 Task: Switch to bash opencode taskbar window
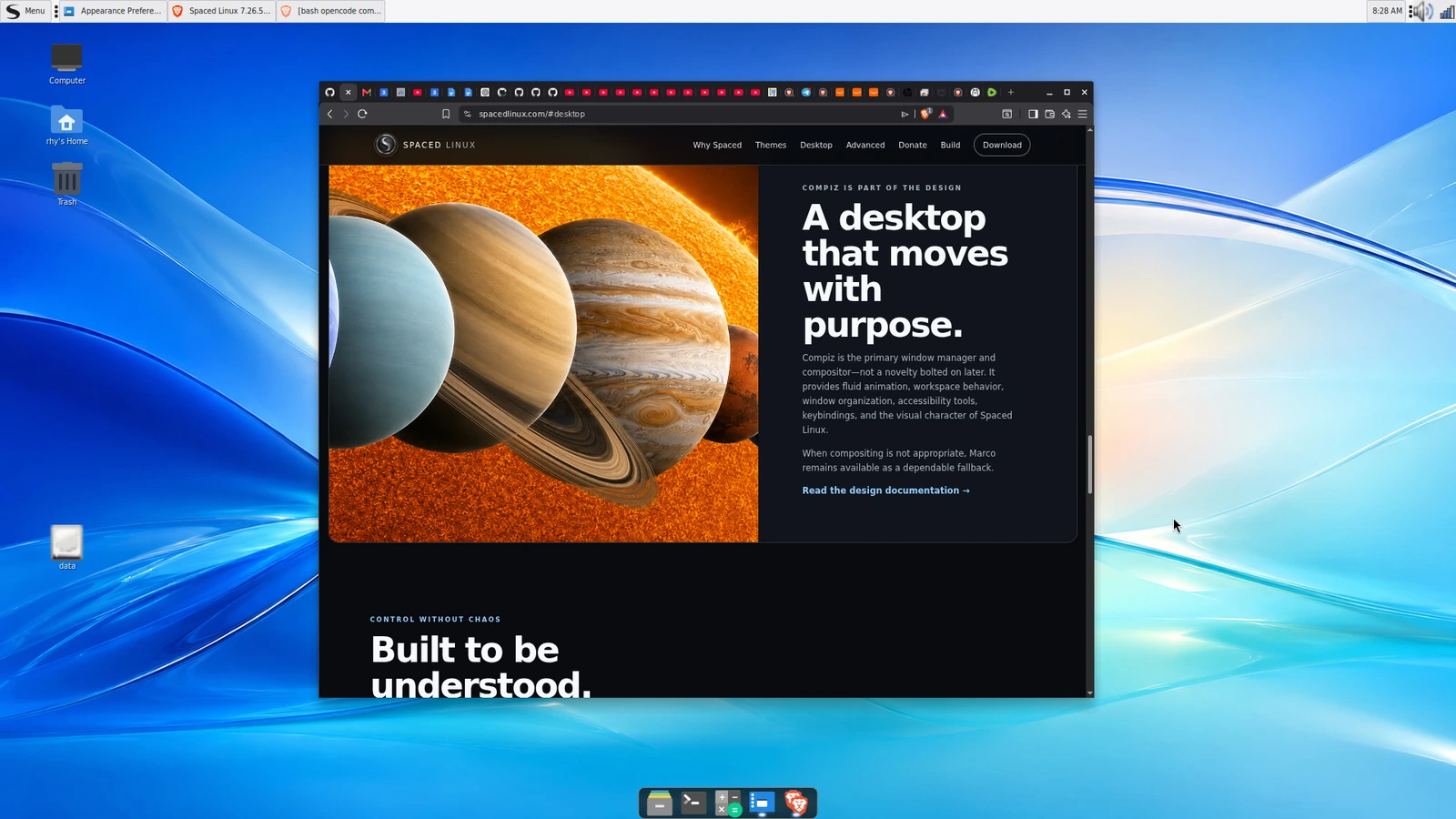pos(330,11)
